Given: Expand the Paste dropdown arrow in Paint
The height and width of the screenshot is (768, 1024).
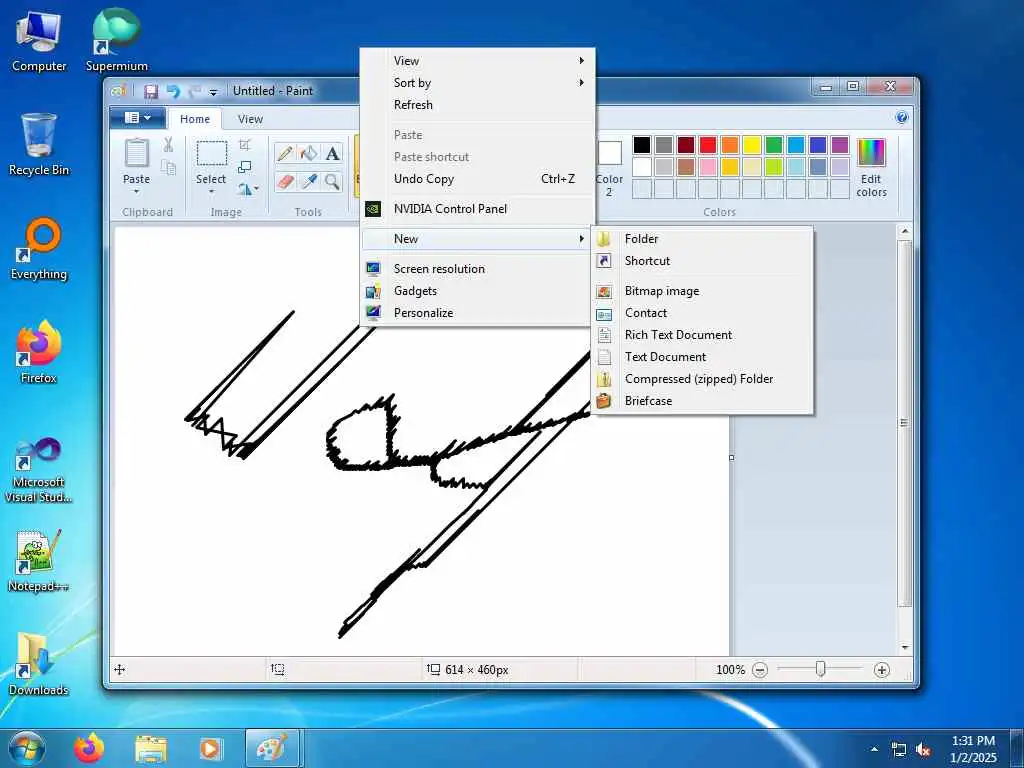Looking at the screenshot, I should pos(136,192).
